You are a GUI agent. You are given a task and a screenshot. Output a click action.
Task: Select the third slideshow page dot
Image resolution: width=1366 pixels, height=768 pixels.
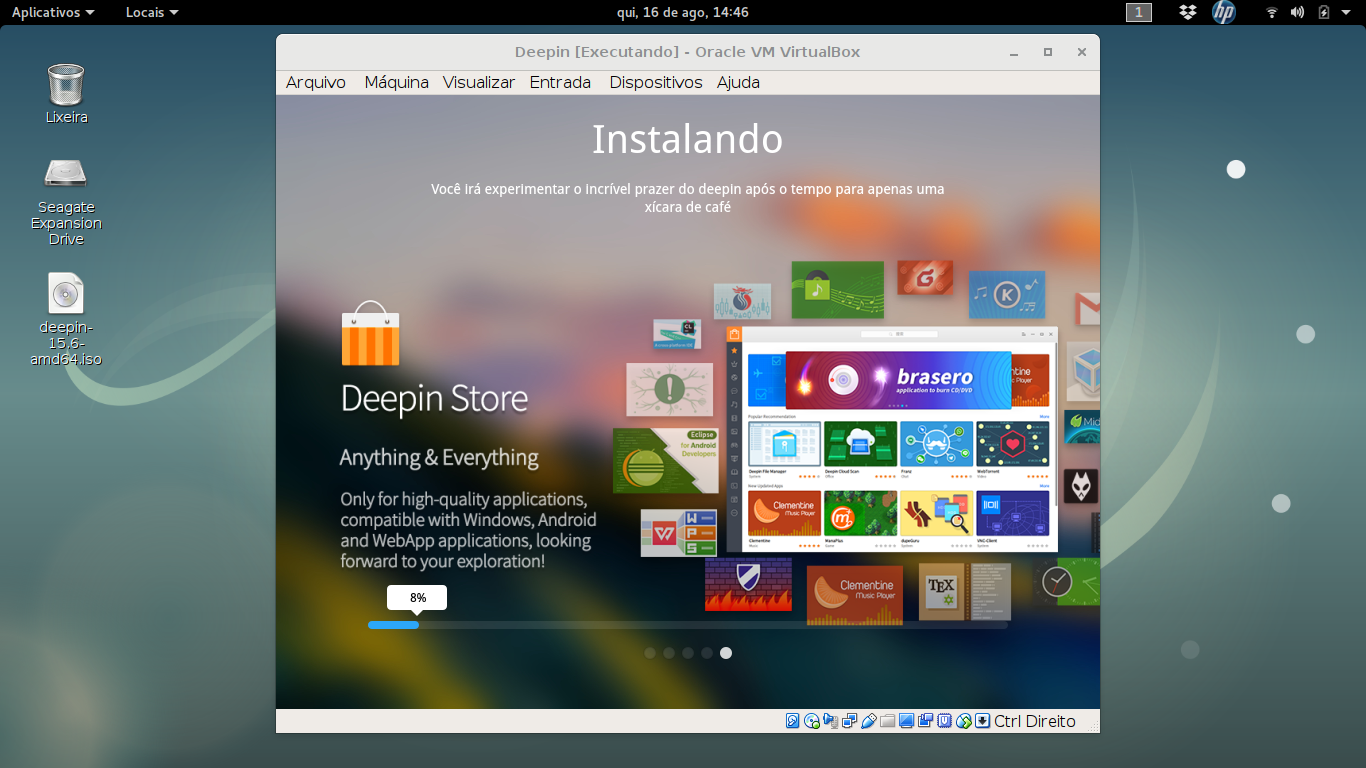point(688,653)
